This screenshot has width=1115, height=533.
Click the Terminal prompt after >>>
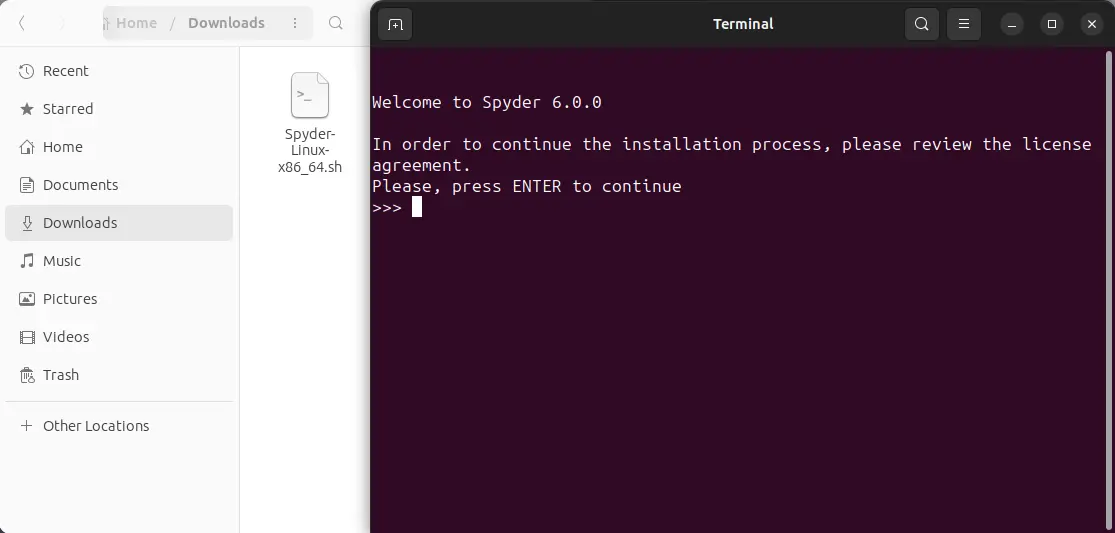(x=417, y=208)
